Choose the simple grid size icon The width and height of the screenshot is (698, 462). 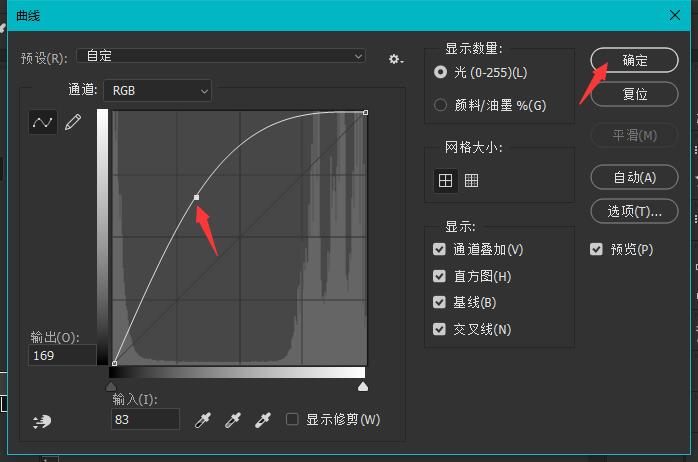(x=445, y=180)
